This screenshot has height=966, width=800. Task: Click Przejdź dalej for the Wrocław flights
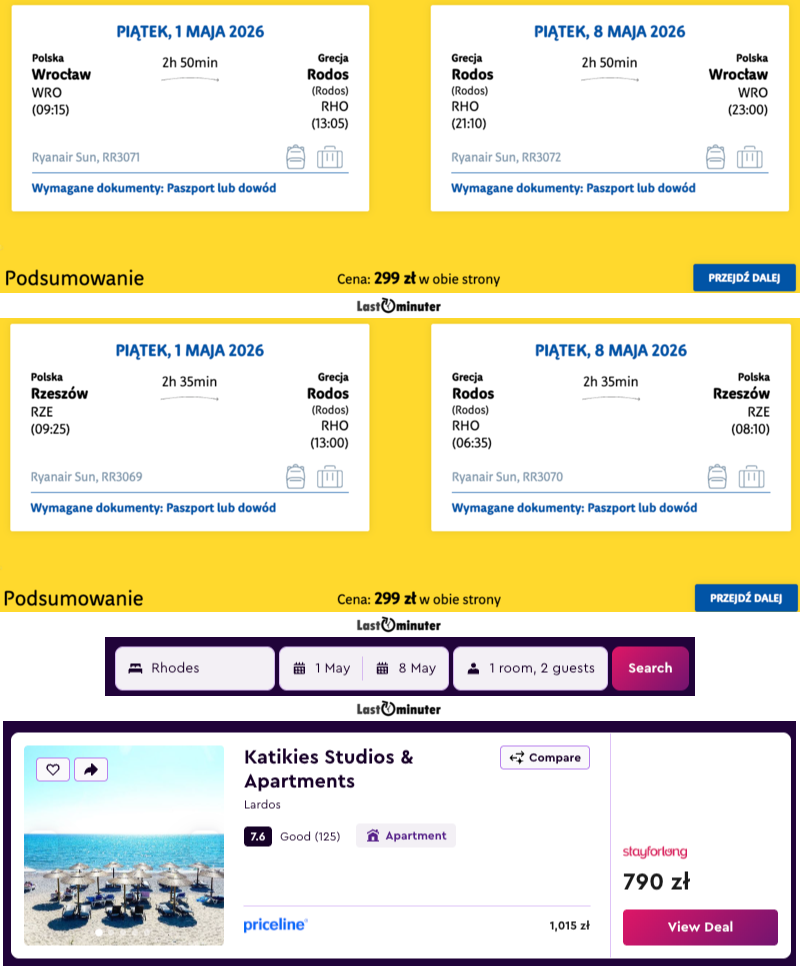click(745, 277)
